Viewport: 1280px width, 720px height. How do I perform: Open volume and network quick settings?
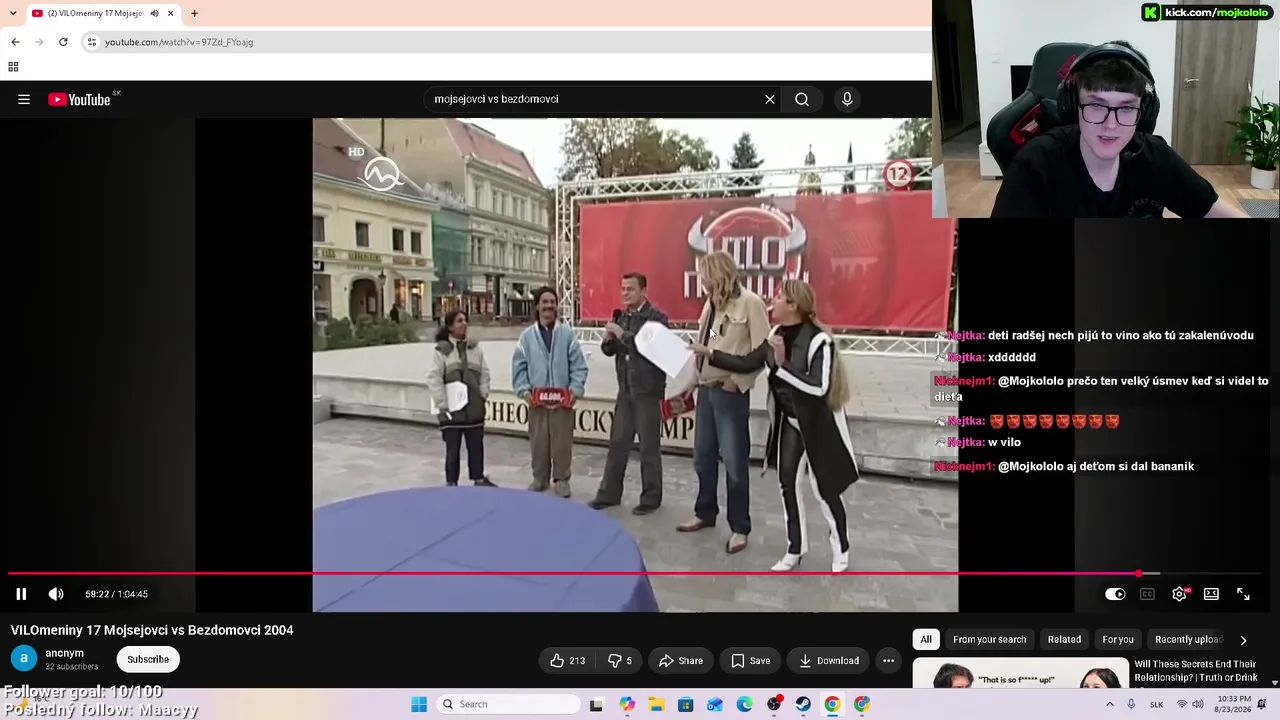(x=1190, y=704)
